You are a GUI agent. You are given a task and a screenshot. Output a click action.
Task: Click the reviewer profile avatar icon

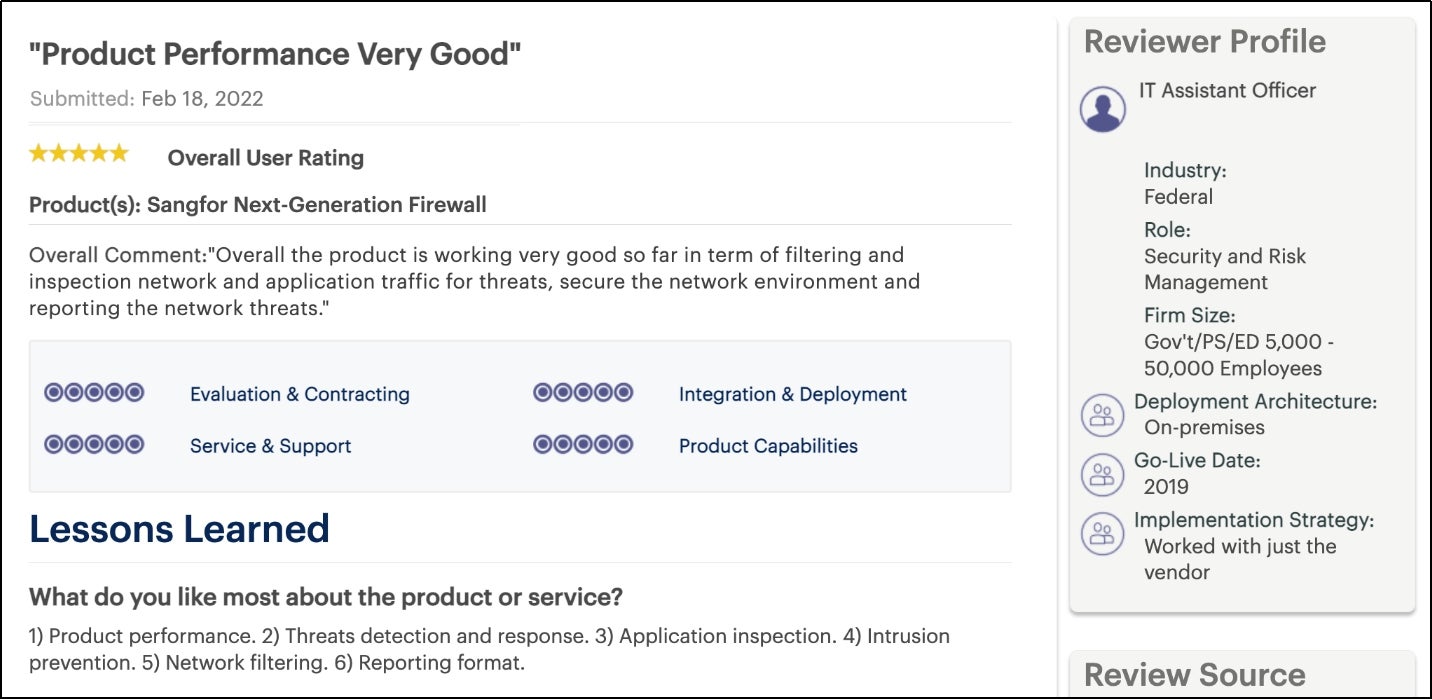[x=1102, y=109]
